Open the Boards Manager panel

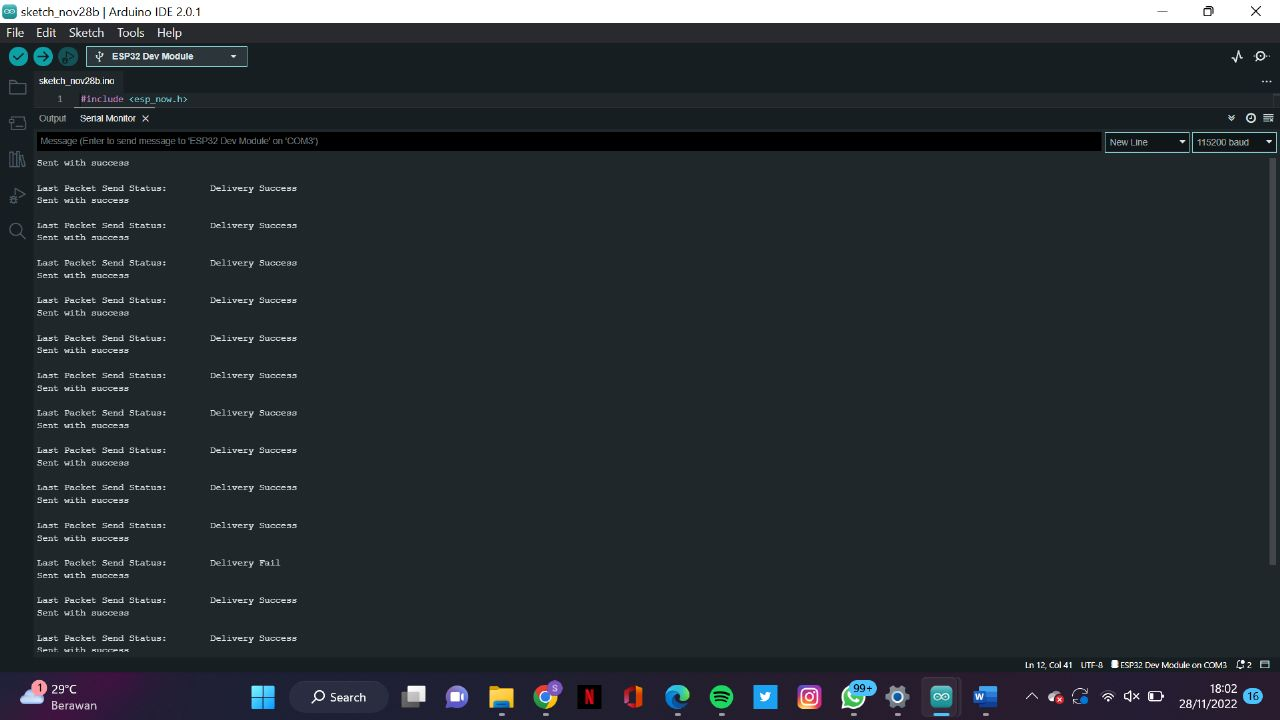17,122
